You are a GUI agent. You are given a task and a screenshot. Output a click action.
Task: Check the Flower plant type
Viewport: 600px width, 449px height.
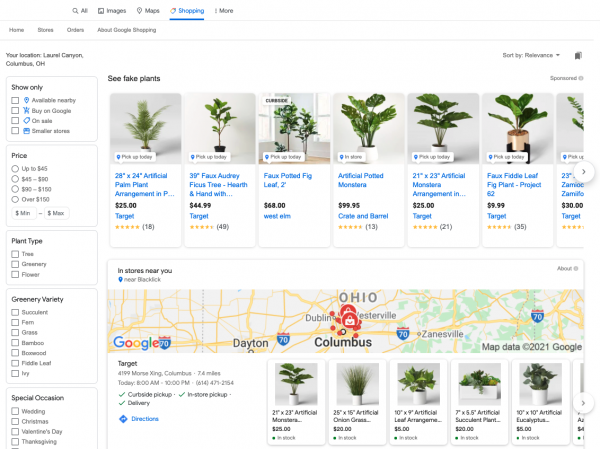tap(15, 274)
